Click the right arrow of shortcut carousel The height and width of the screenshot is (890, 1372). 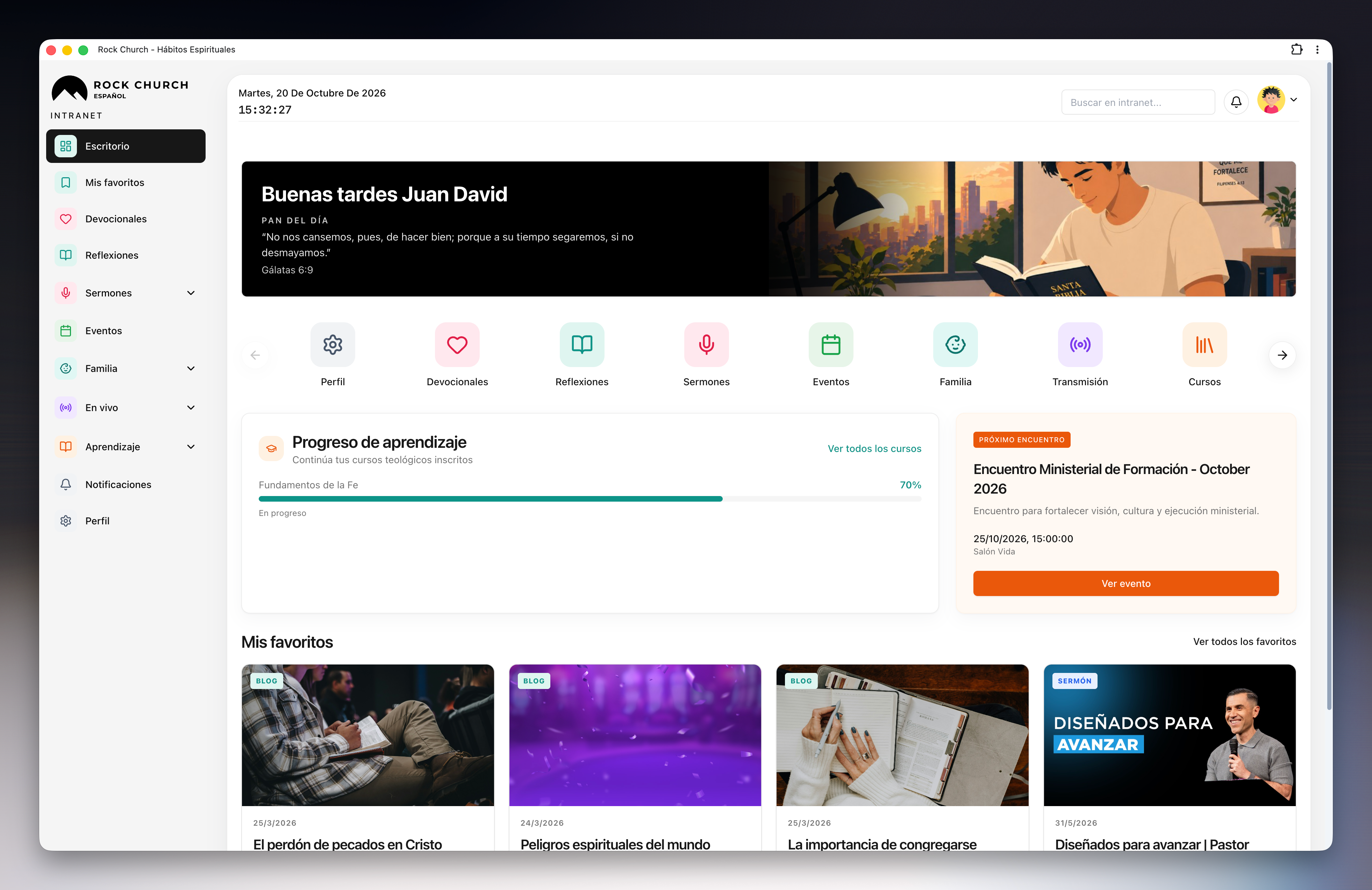tap(1282, 355)
